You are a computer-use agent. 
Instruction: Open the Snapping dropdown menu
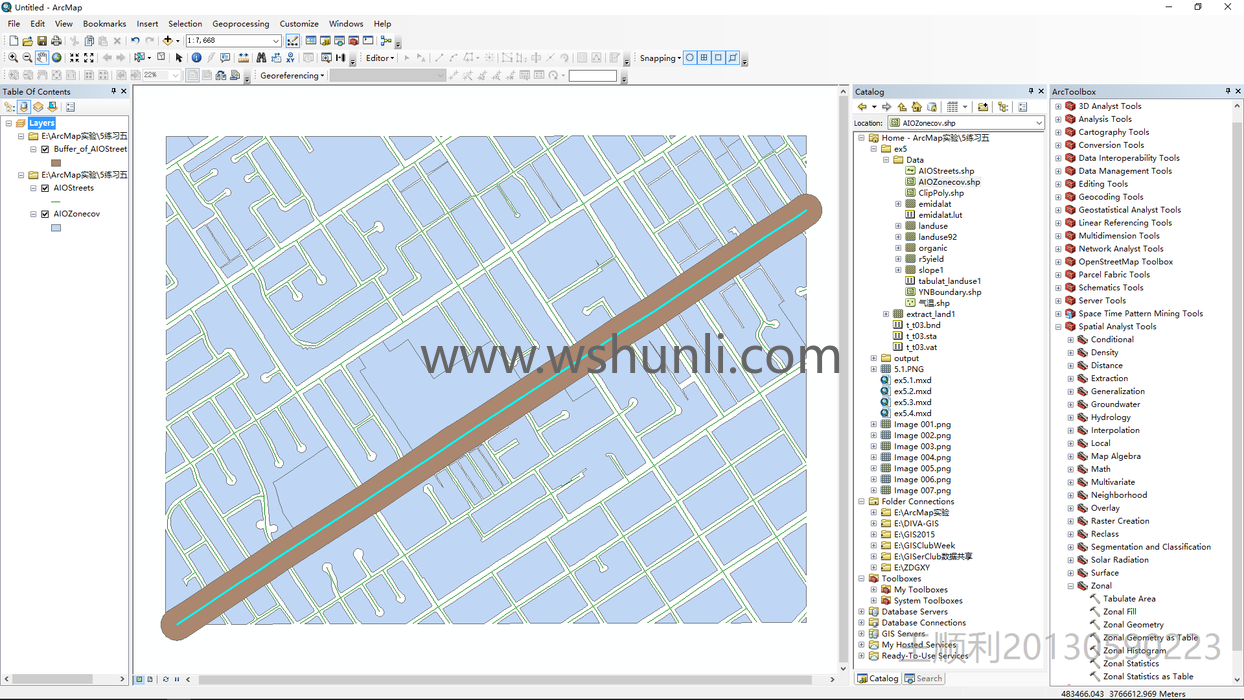tap(660, 58)
